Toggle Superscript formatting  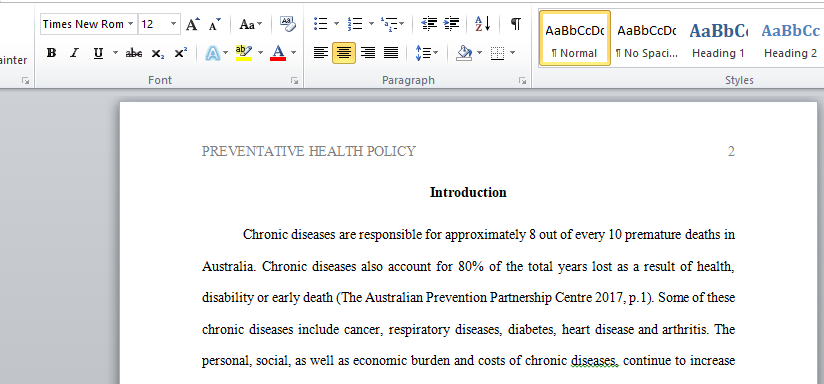(x=181, y=53)
